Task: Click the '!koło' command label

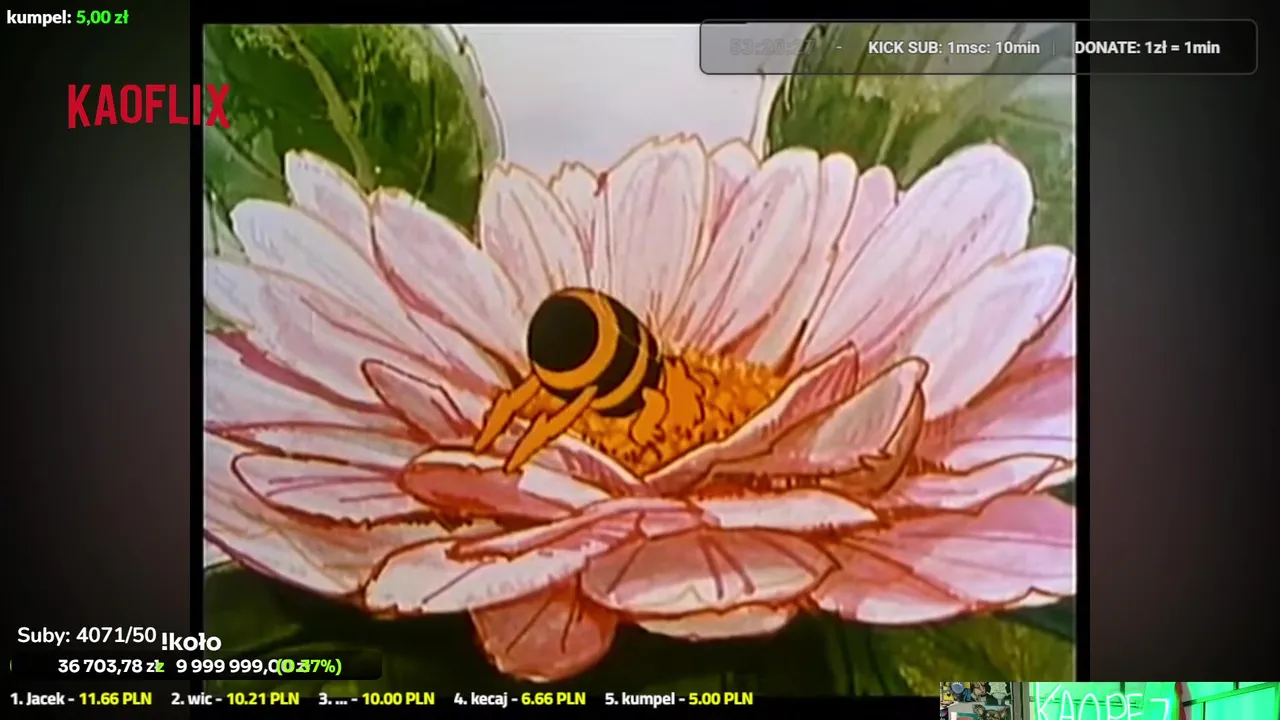Action: coord(190,642)
